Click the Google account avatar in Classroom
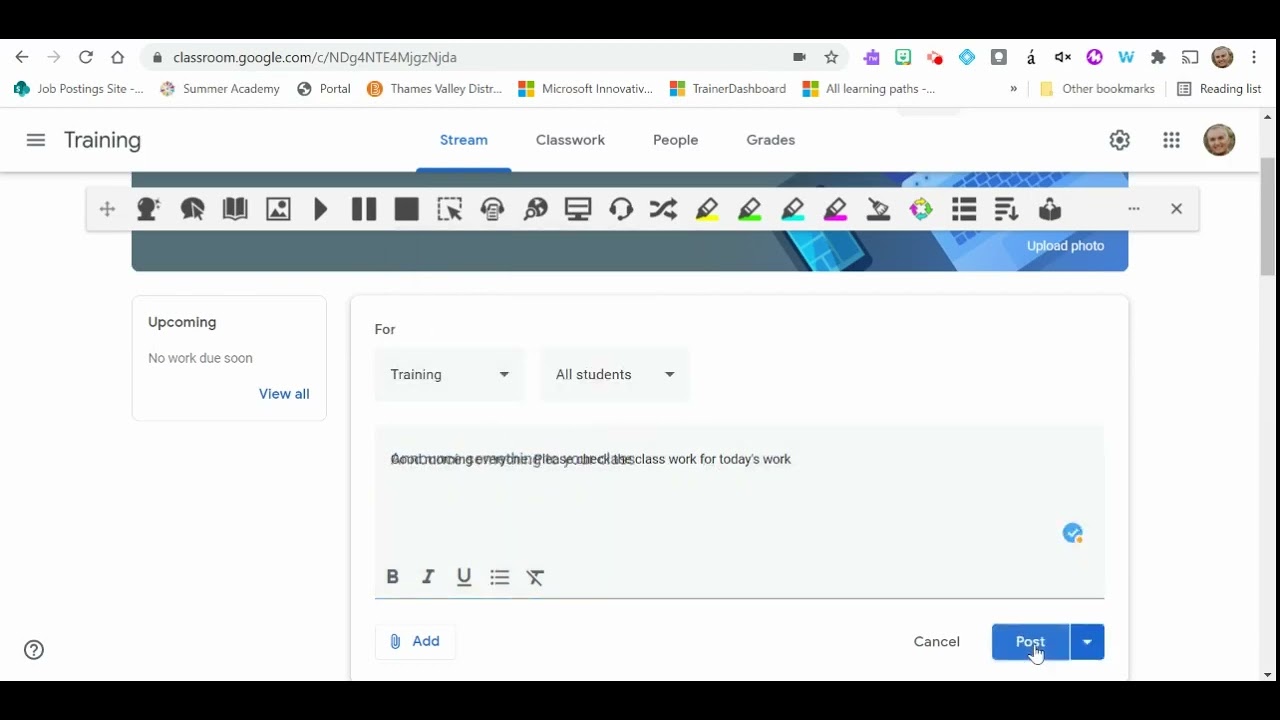This screenshot has height=720, width=1280. 1219,140
